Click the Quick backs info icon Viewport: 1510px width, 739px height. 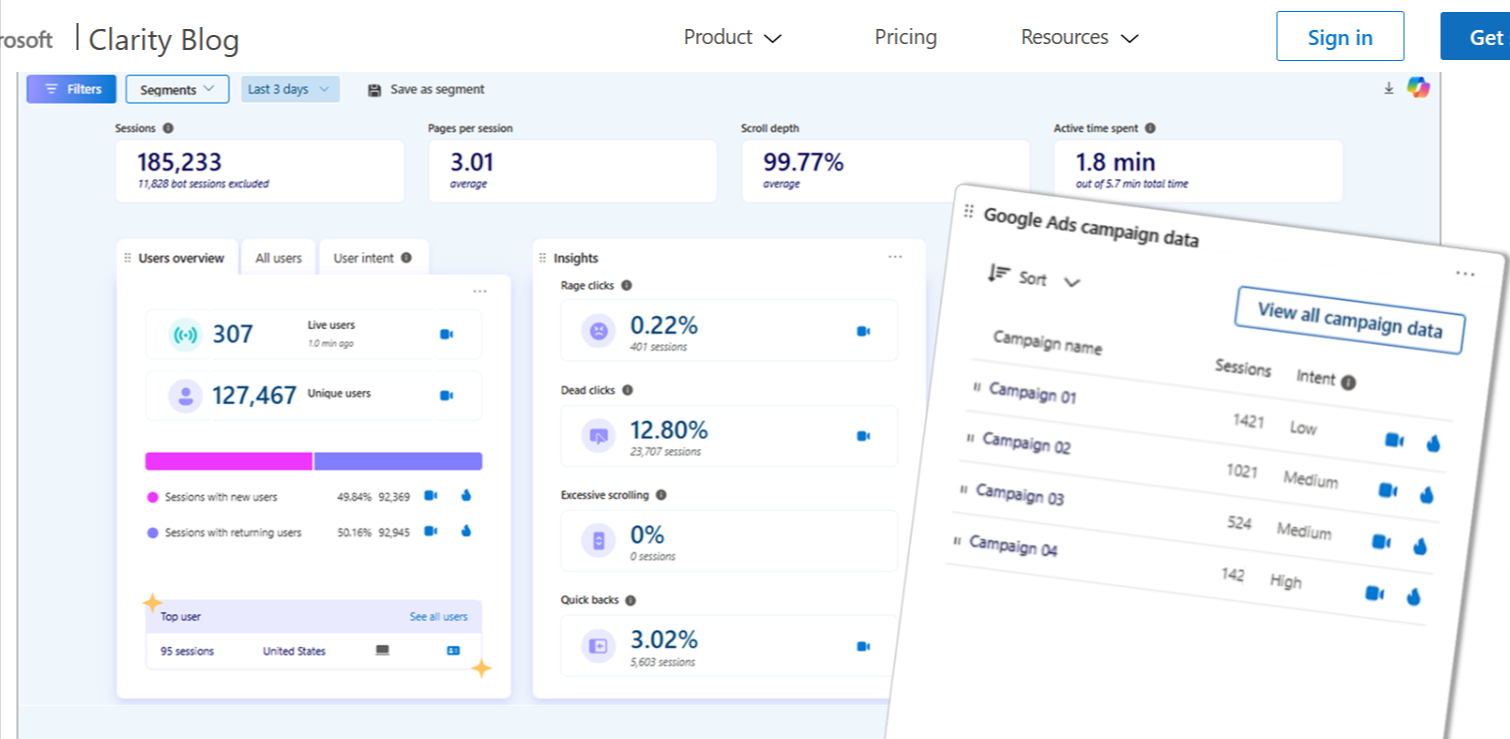(630, 600)
